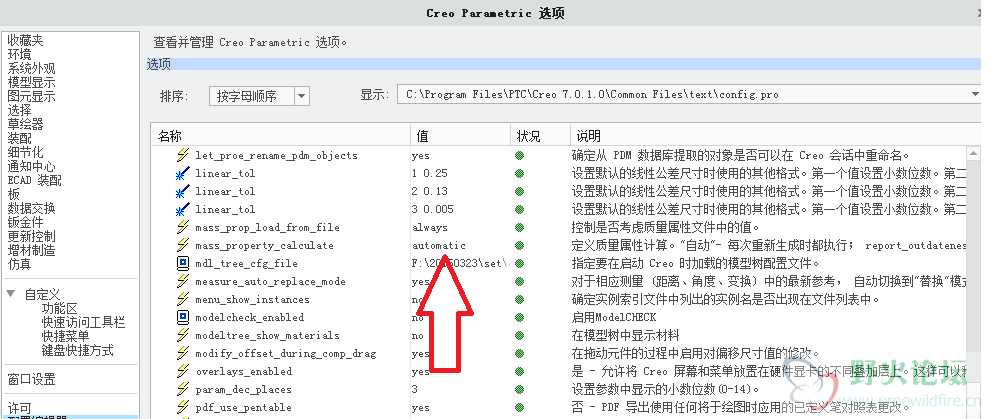The width and height of the screenshot is (991, 419).
Task: Select the 图元显示 category
Action: point(31,96)
